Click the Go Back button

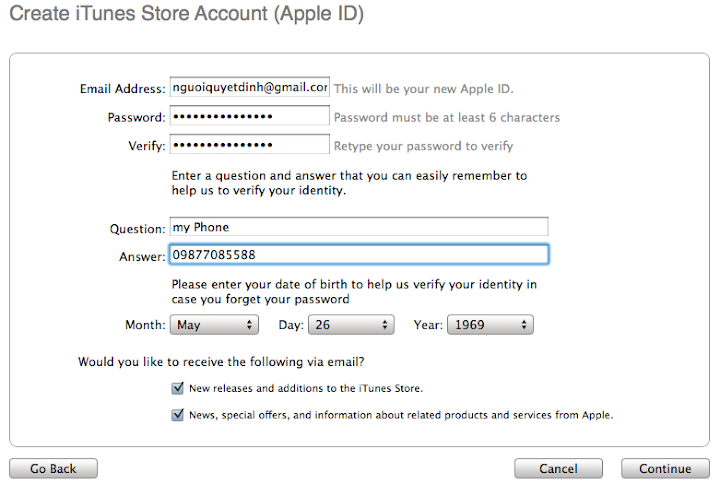53,468
